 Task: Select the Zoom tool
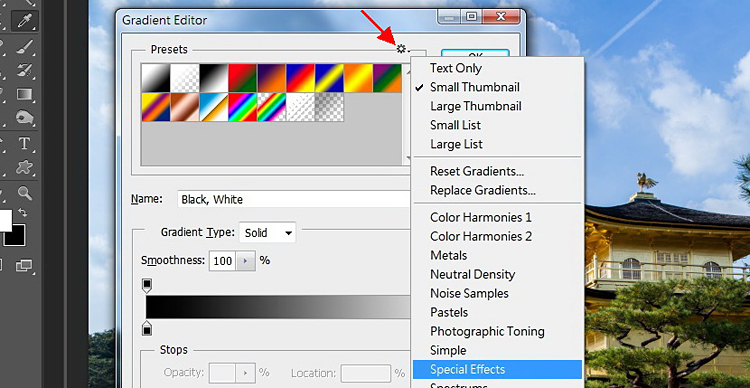pos(23,193)
